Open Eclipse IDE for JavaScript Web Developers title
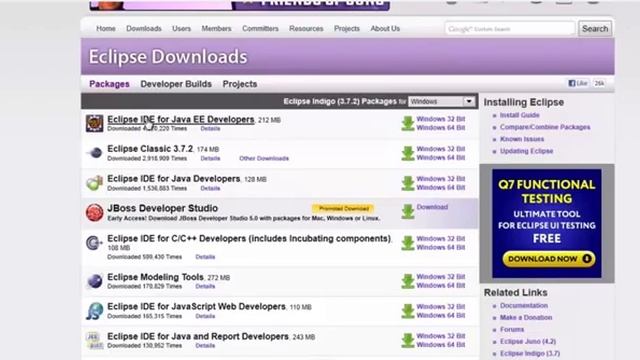640x360 pixels. pyautogui.click(x=196, y=307)
